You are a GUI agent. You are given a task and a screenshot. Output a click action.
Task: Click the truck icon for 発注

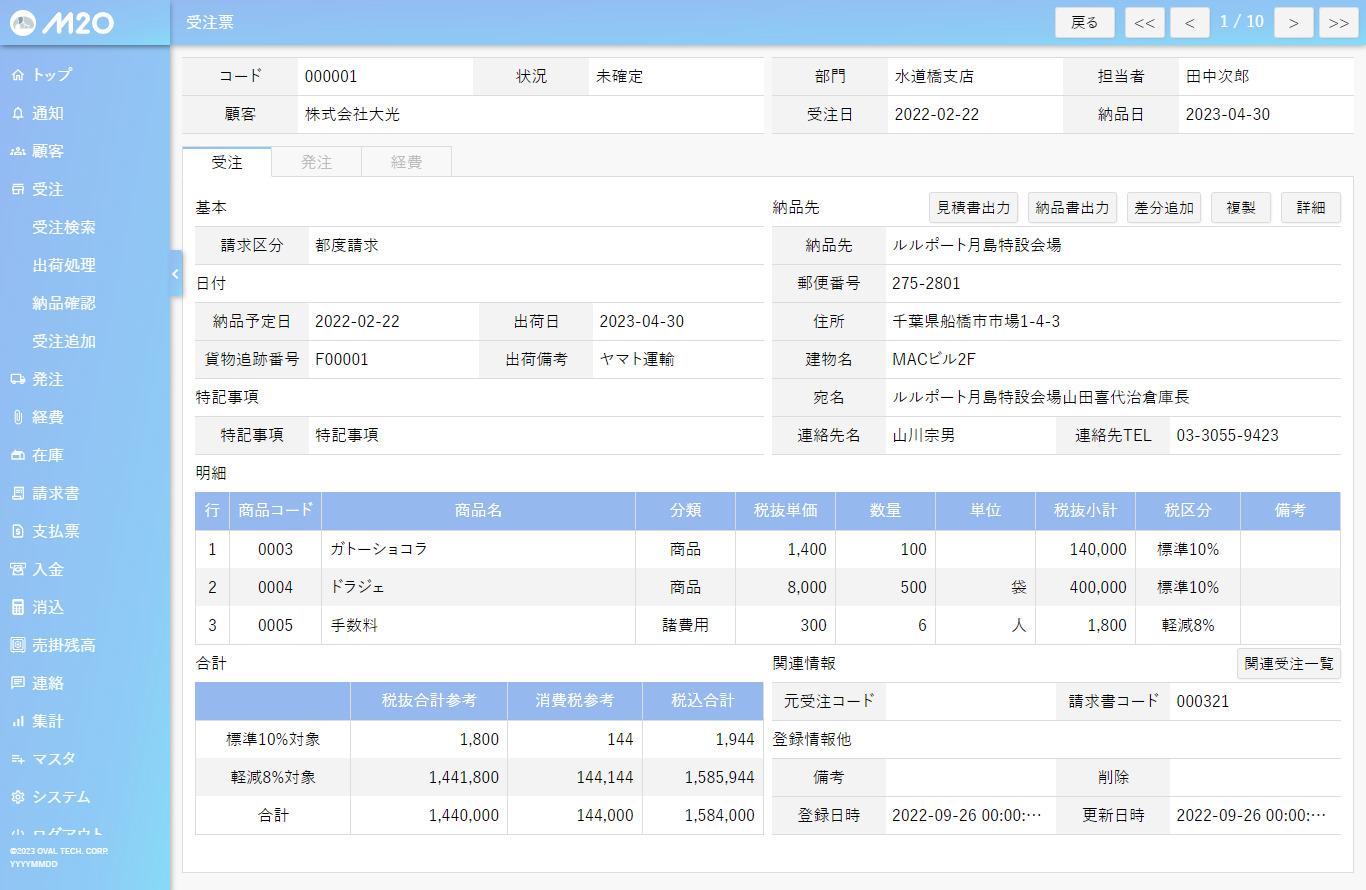point(17,380)
